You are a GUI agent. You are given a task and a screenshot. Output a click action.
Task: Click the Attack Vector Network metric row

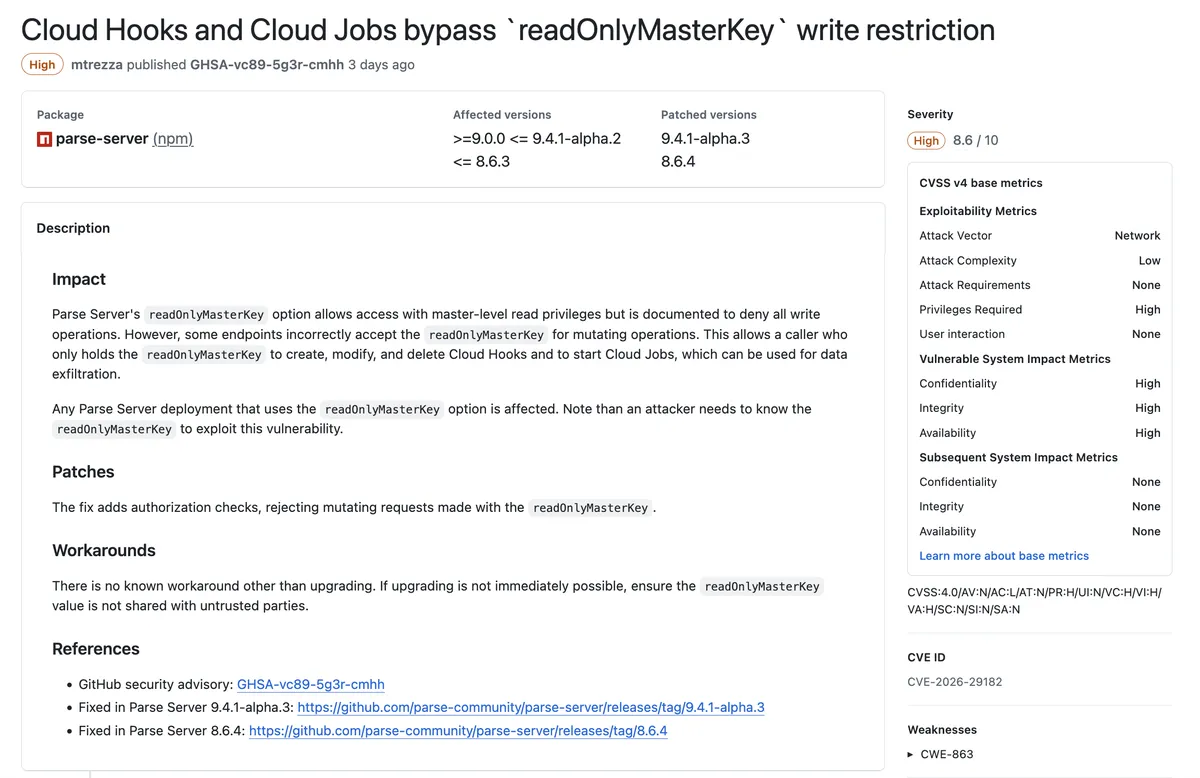click(1039, 236)
